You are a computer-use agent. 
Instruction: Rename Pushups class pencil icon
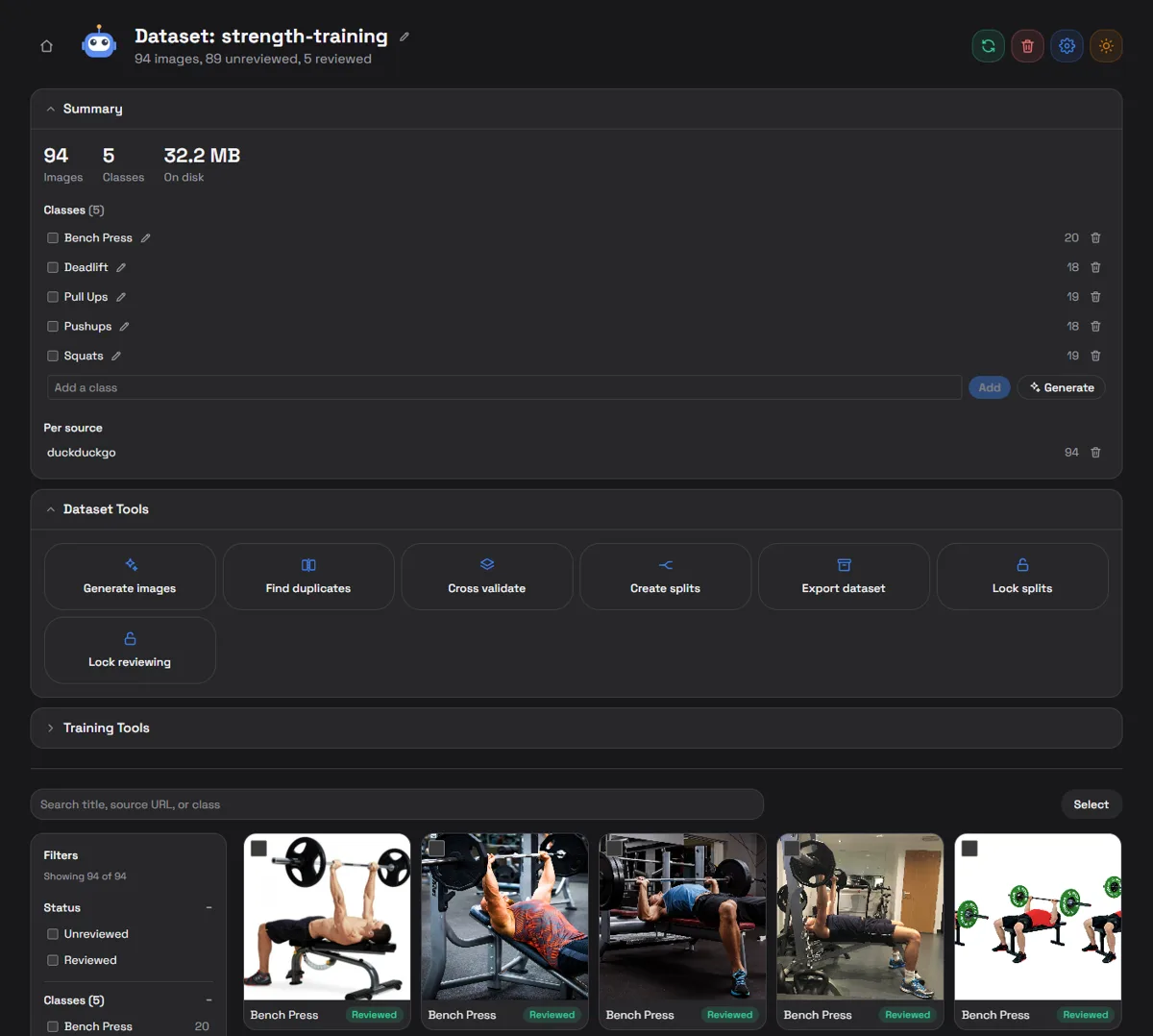[x=125, y=327]
